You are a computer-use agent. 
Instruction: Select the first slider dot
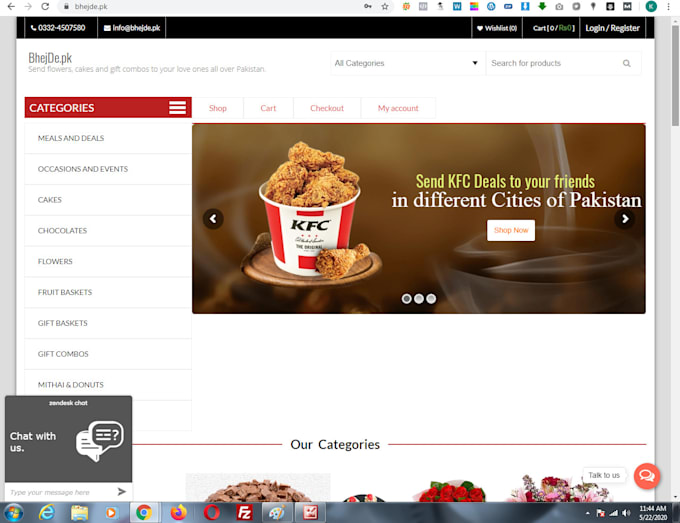tap(406, 298)
